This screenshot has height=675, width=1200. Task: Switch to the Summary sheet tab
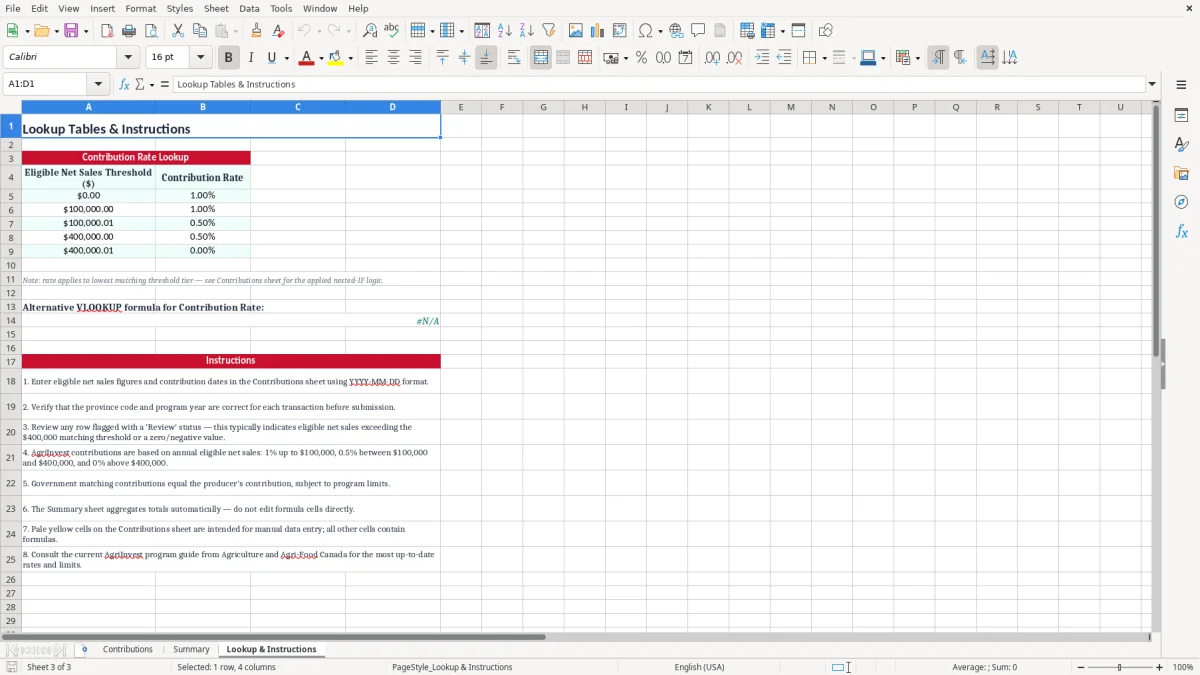(191, 649)
